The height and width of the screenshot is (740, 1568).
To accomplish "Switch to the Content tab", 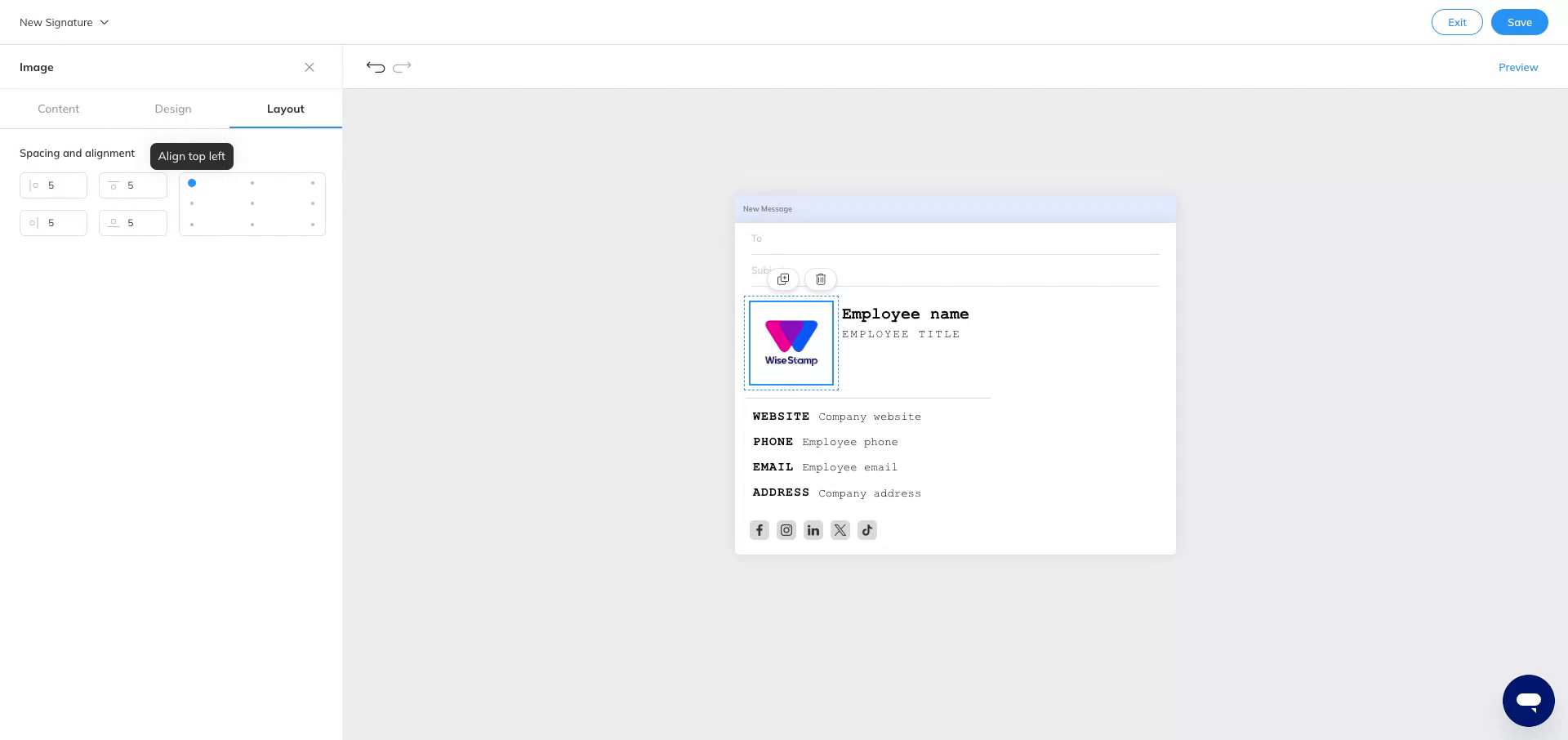I will 58,109.
